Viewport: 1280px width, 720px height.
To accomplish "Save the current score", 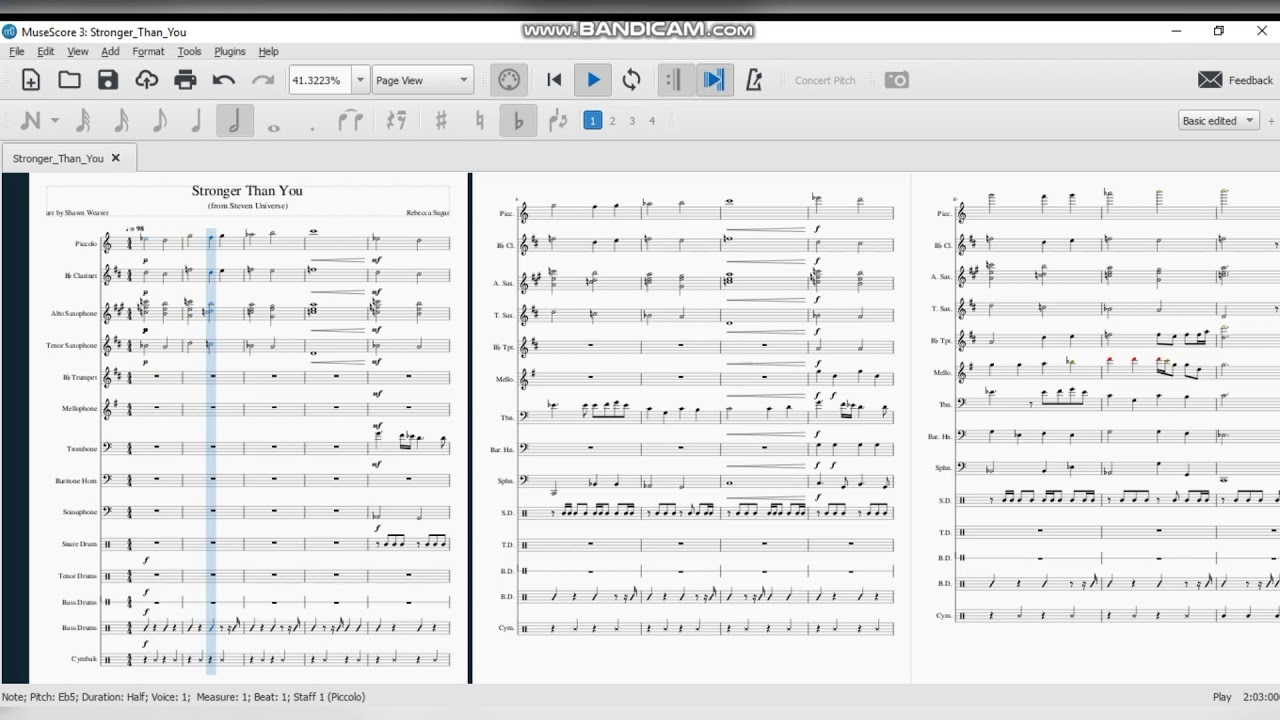I will [108, 80].
